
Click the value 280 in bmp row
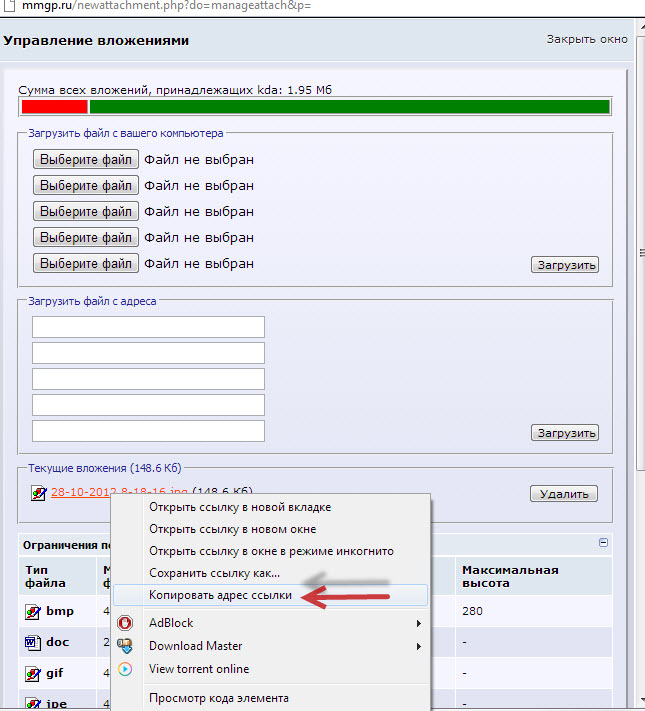coord(473,611)
